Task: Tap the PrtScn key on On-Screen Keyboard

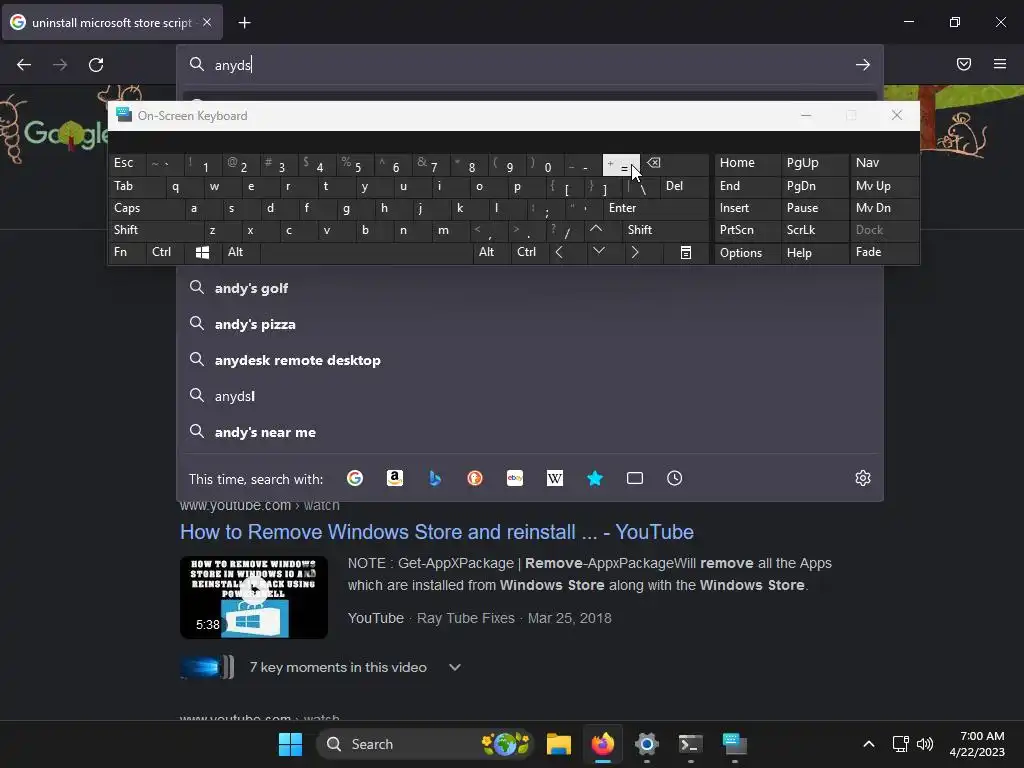Action: click(746, 230)
